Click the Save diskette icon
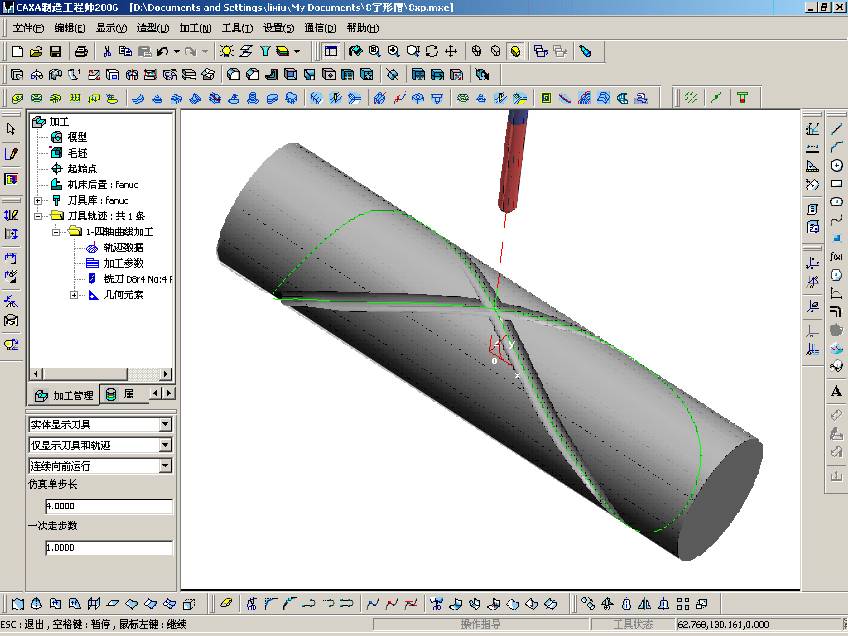Screen dimensions: 848x636 [x=55, y=51]
